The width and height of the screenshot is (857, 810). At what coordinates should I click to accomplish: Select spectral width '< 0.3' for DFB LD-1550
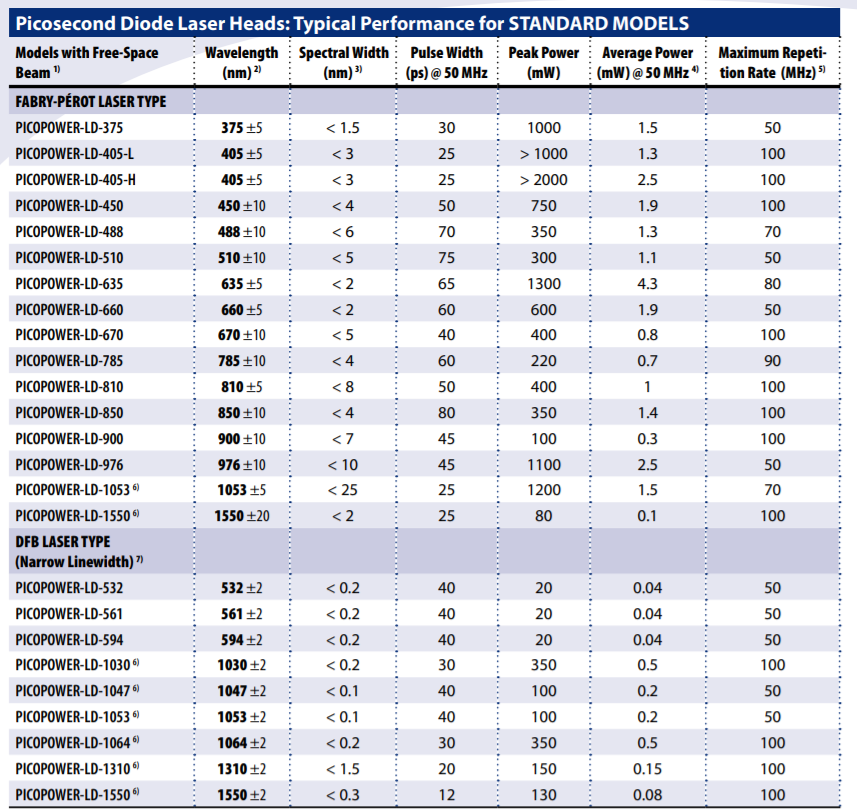(343, 795)
